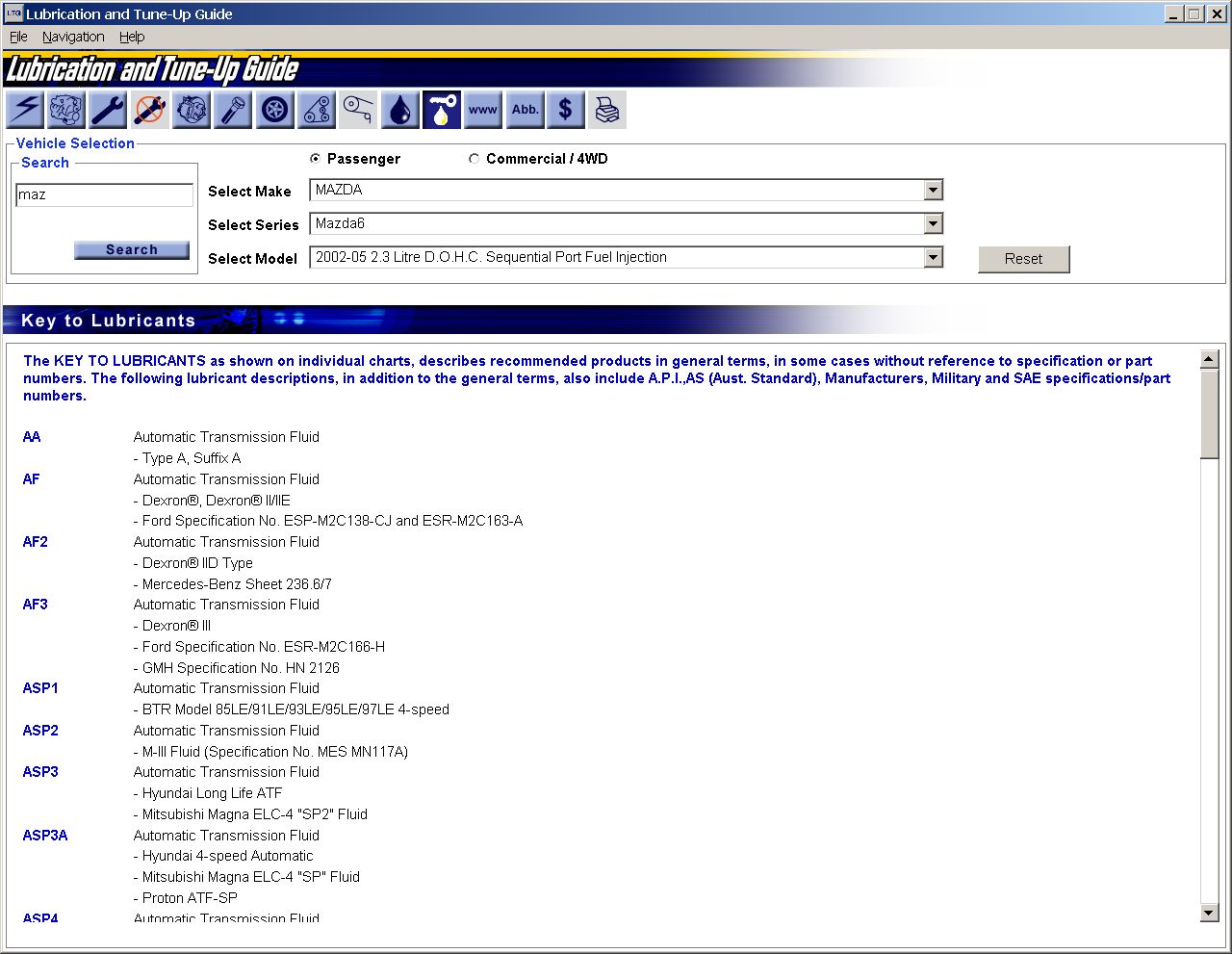The width and height of the screenshot is (1232, 954).
Task: Open the oil drop lubrication icon
Action: [400, 110]
